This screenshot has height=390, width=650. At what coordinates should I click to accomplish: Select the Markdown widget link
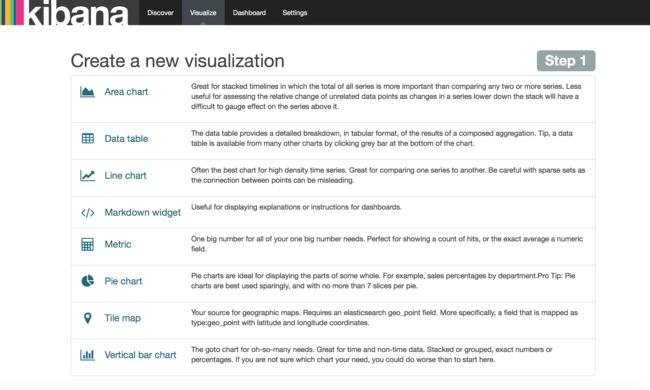tap(143, 212)
